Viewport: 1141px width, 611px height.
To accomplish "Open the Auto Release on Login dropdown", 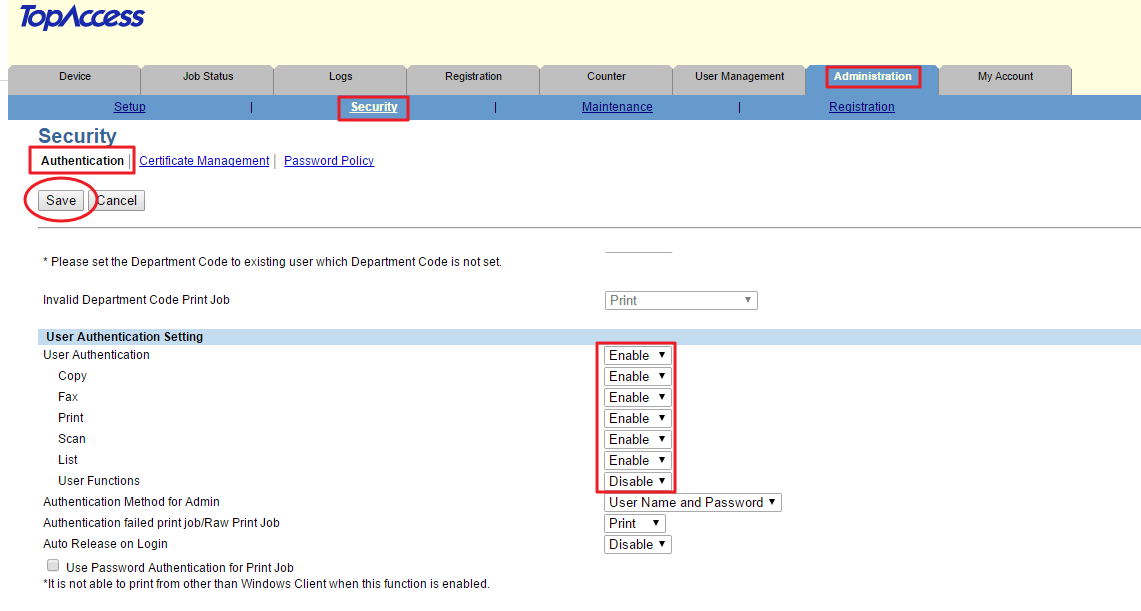I will tap(637, 544).
